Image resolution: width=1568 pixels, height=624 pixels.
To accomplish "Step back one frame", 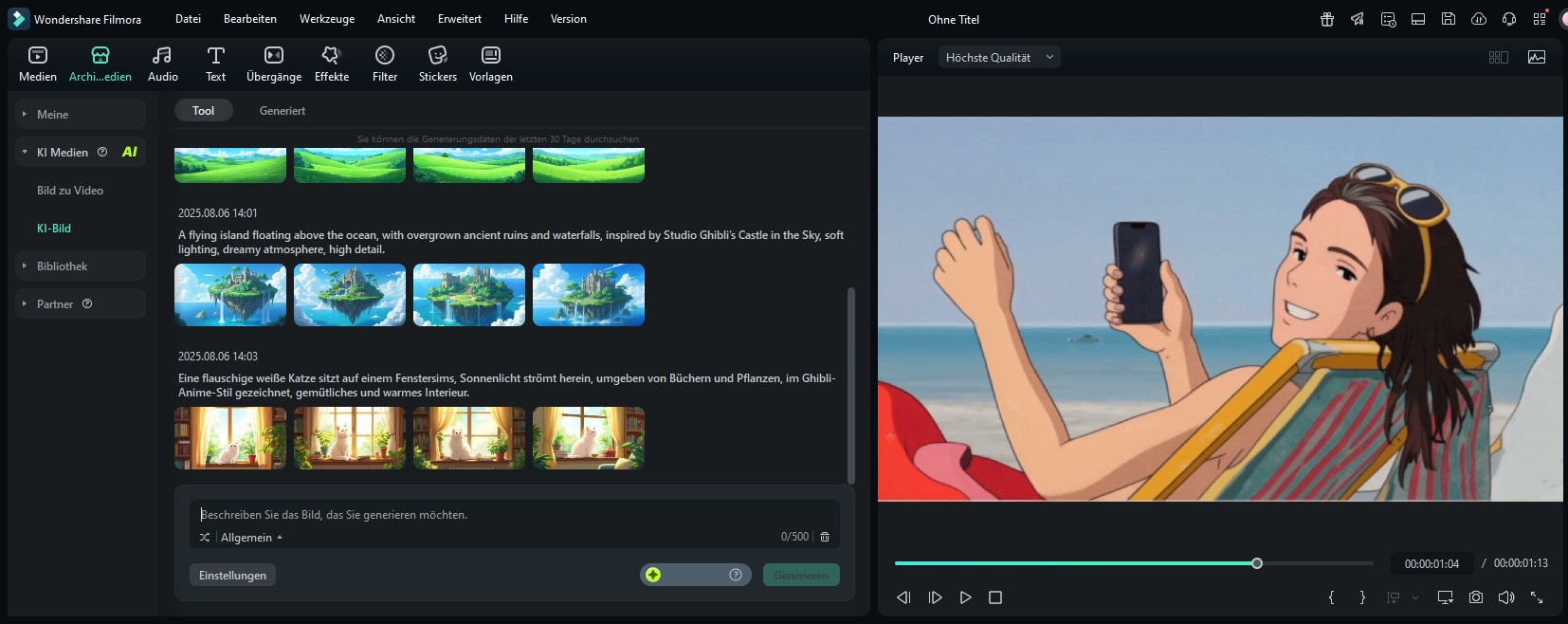I will point(903,597).
